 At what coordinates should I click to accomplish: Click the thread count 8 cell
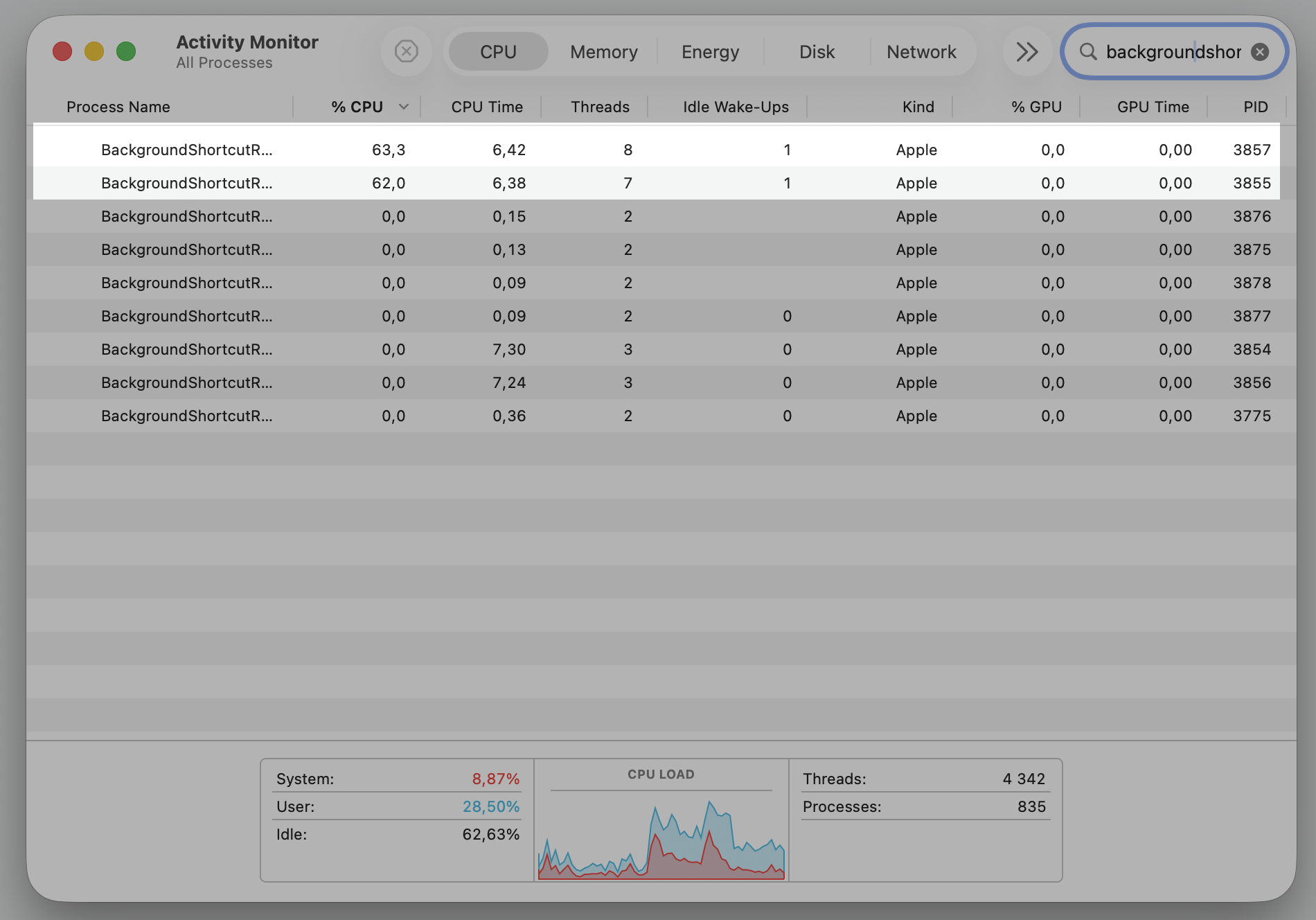[x=628, y=150]
